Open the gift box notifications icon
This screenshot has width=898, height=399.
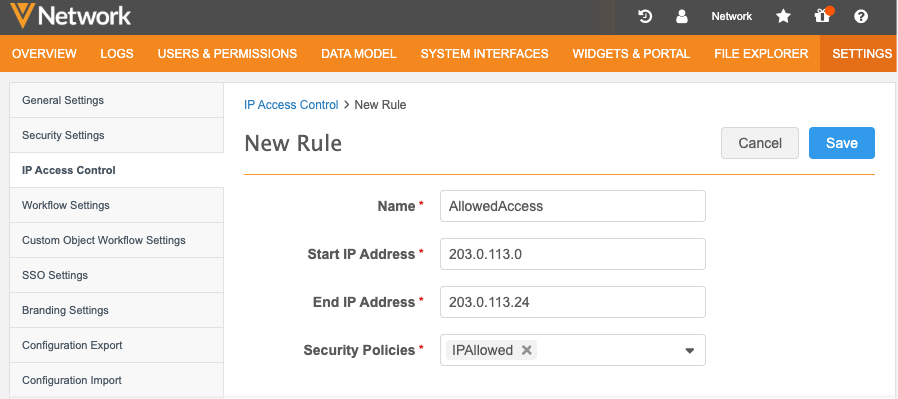pyautogui.click(x=822, y=16)
